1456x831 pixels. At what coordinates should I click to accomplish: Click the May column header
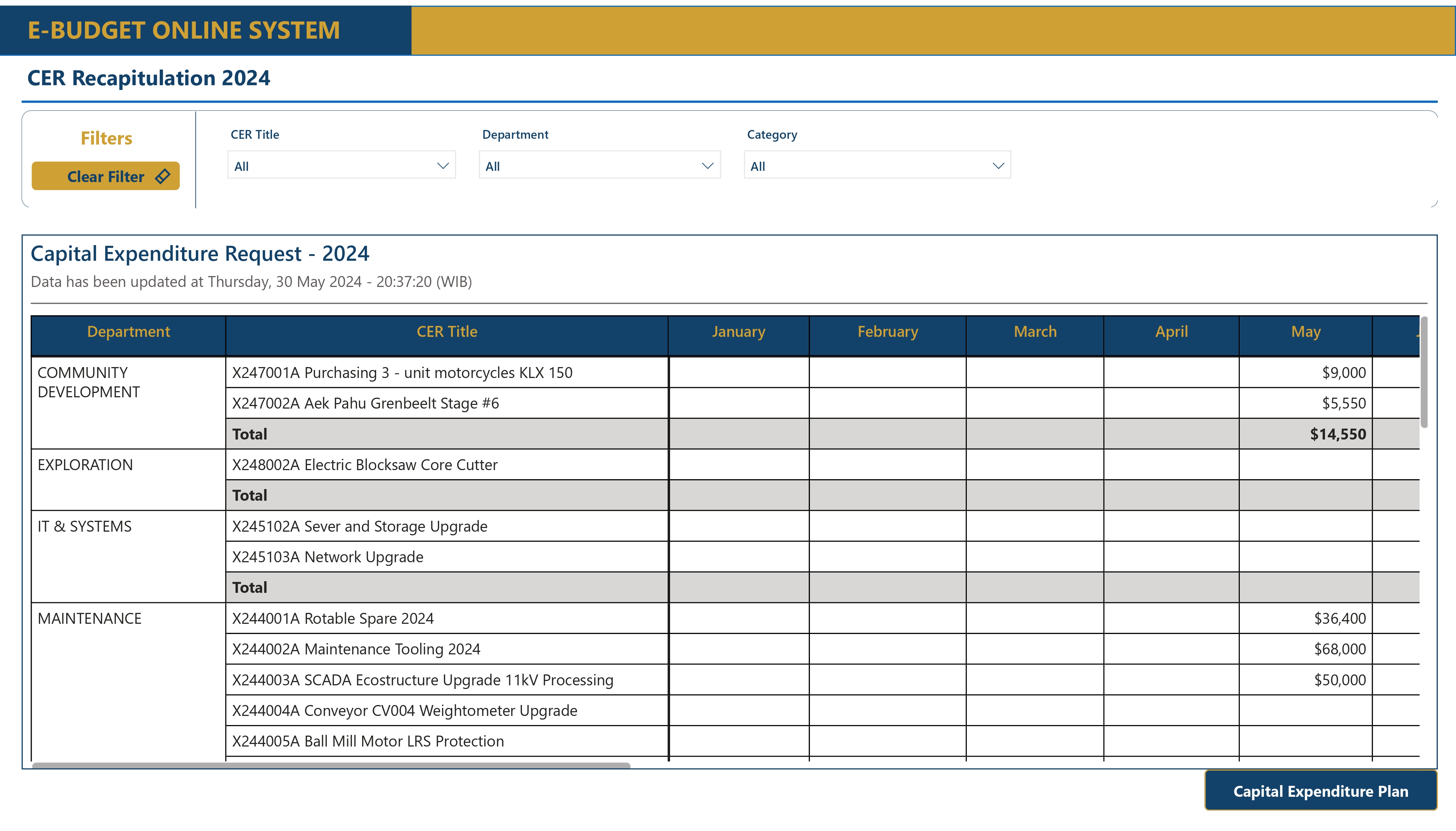click(1307, 331)
